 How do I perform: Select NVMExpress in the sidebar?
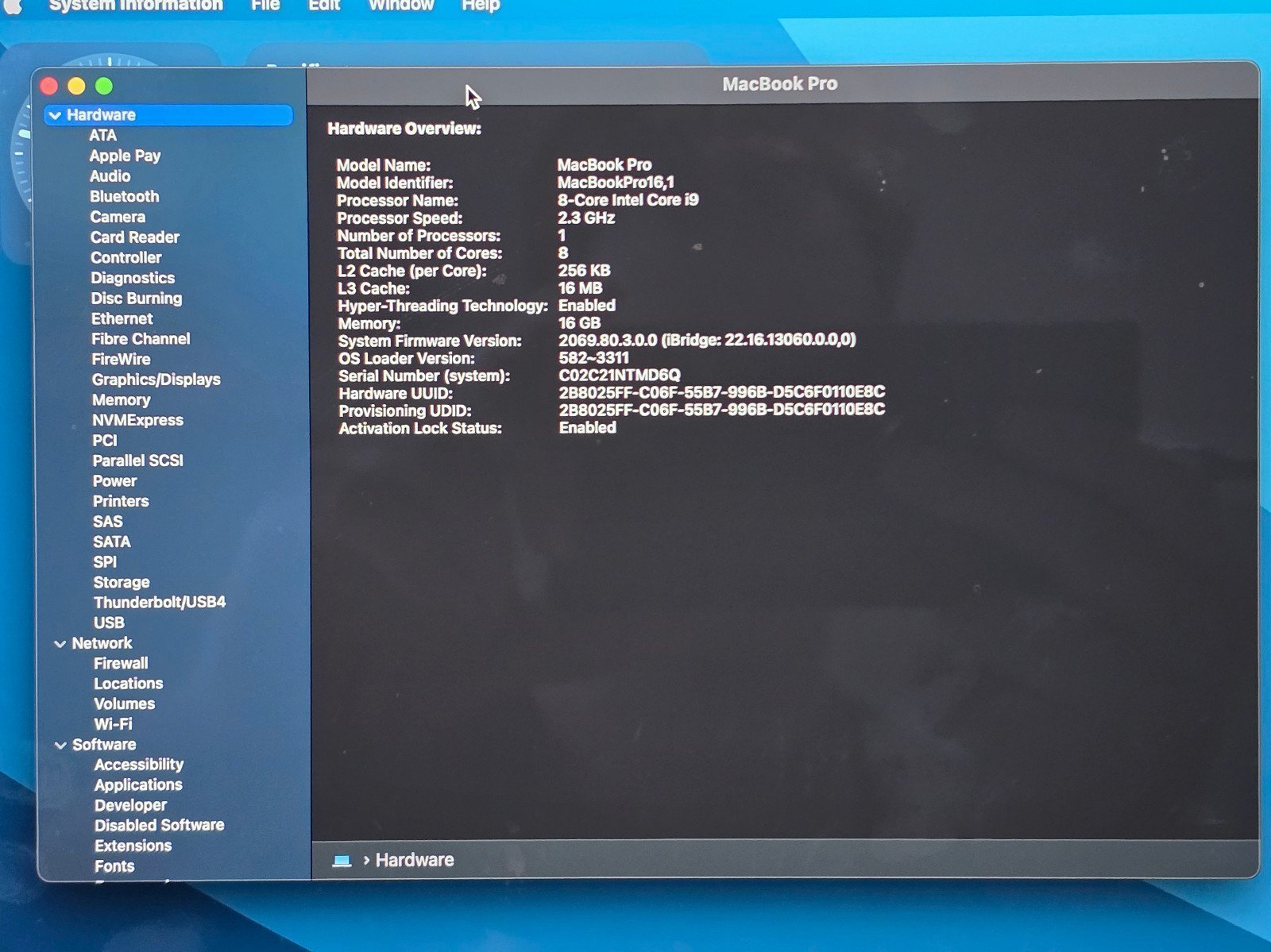137,421
